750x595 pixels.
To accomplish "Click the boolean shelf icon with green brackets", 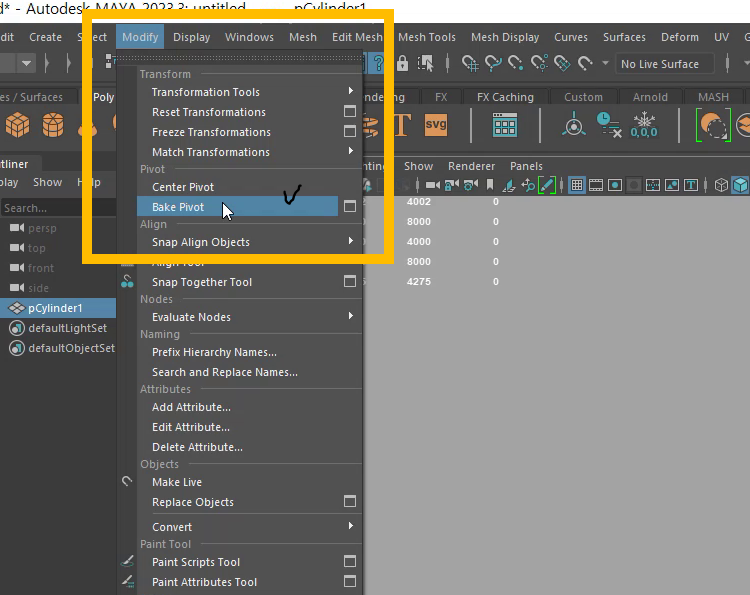I will coord(713,125).
